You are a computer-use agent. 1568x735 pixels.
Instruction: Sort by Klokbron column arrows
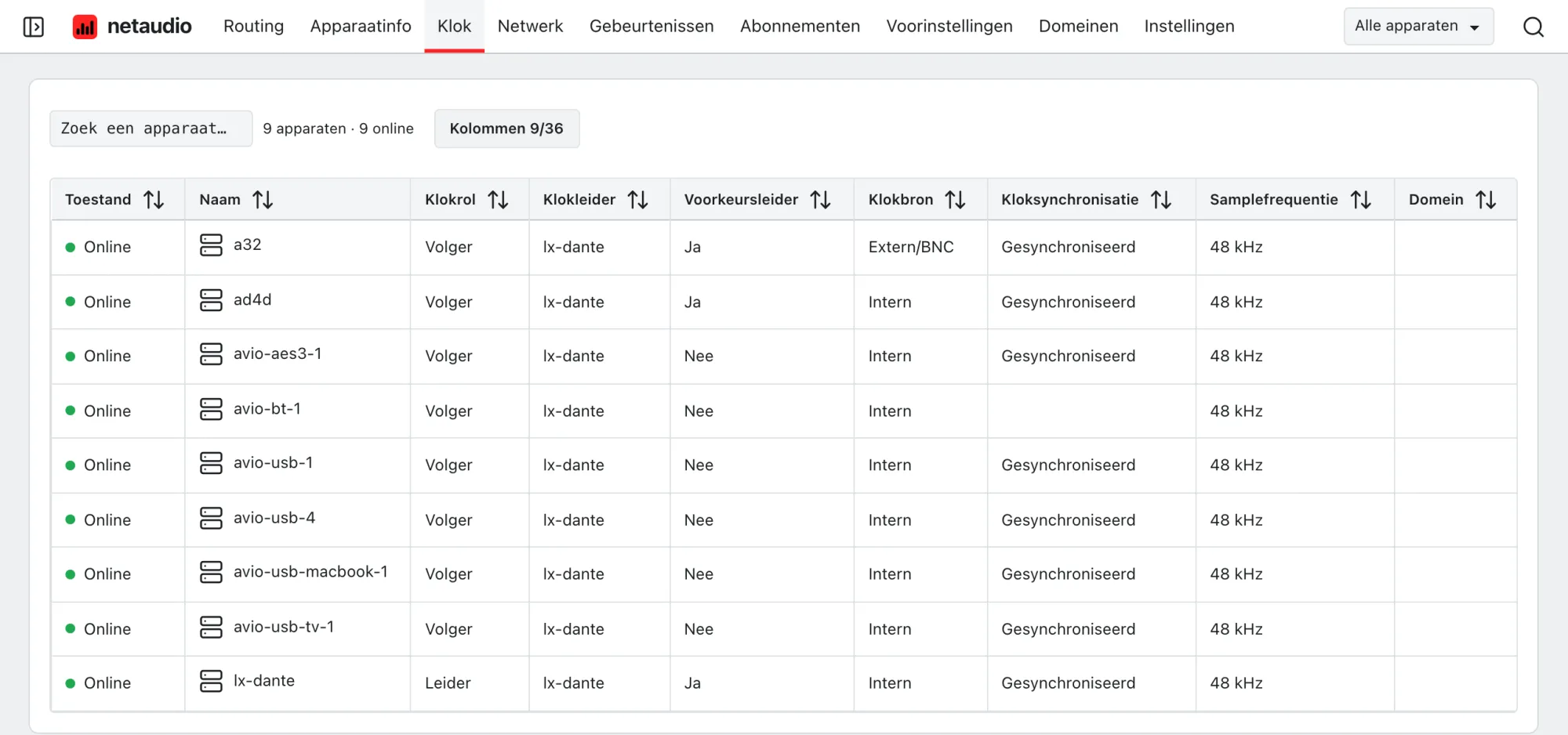pyautogui.click(x=955, y=200)
